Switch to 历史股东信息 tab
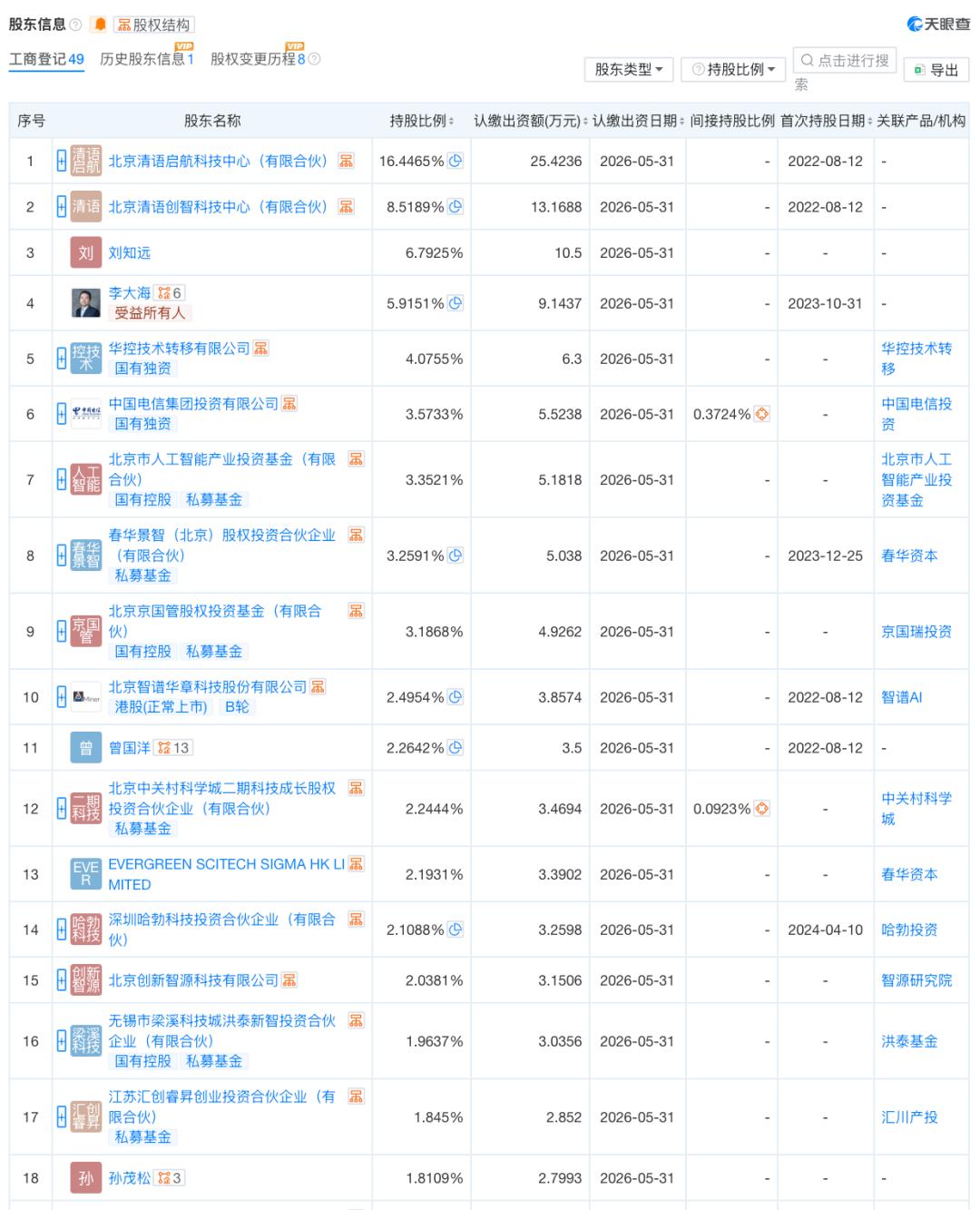The height and width of the screenshot is (1210, 980). pyautogui.click(x=147, y=59)
